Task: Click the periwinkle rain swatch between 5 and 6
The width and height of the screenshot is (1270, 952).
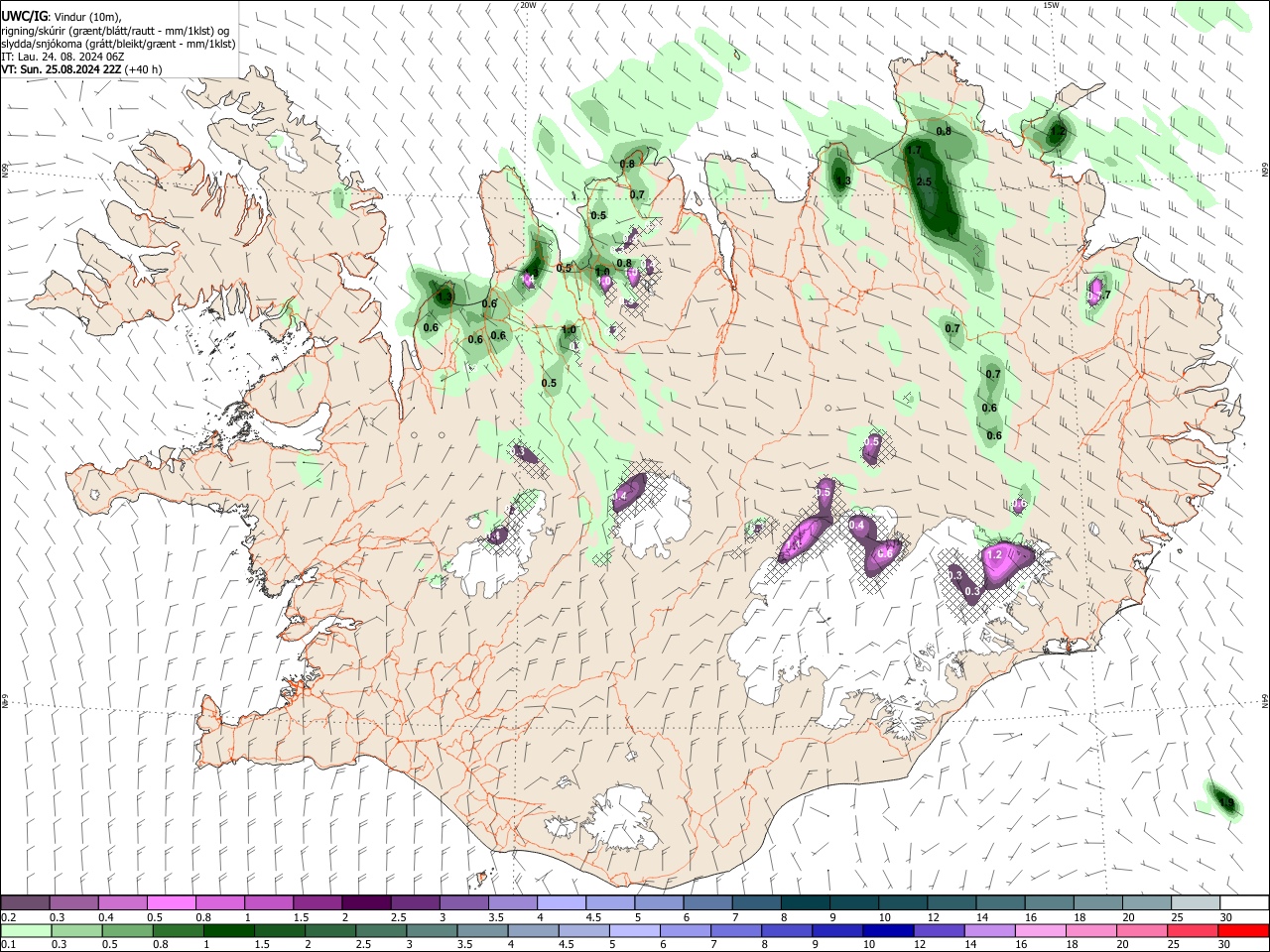Action: click(x=636, y=930)
